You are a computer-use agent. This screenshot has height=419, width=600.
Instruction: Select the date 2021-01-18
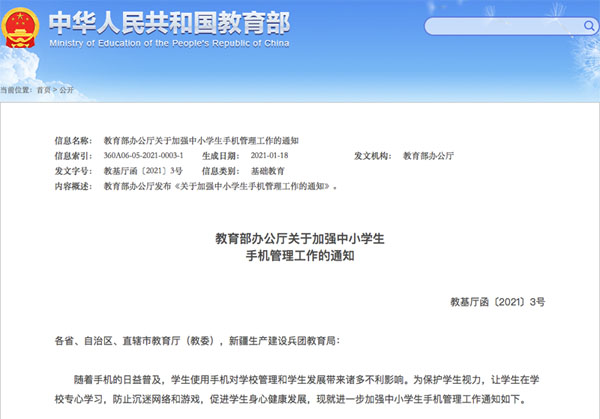click(269, 155)
